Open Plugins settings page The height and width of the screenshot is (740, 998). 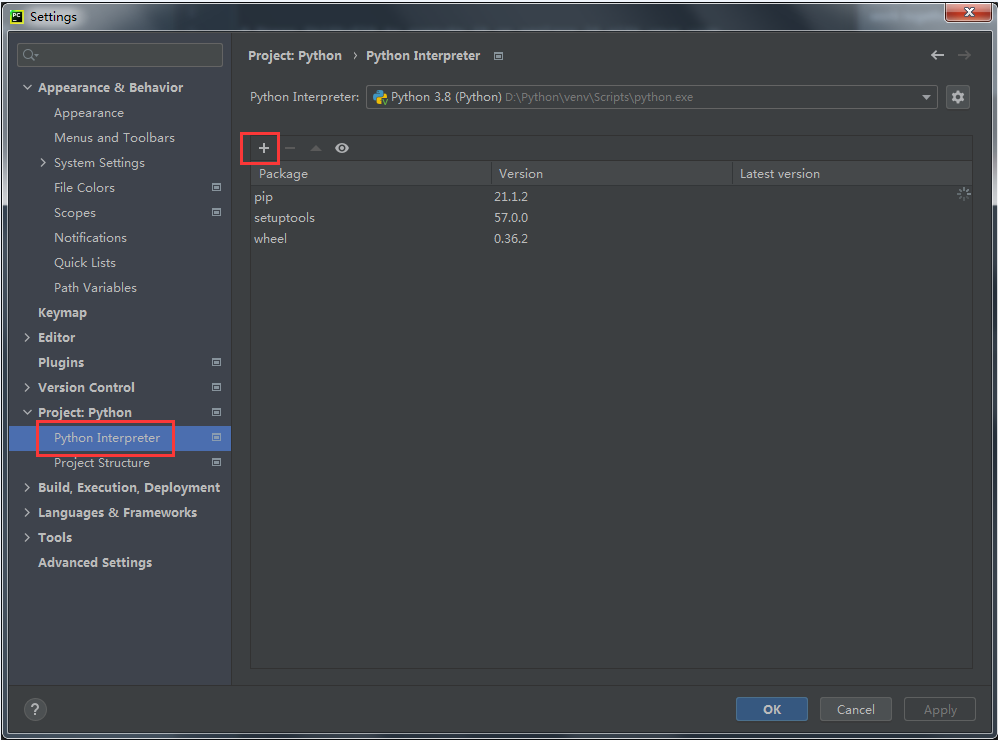[x=61, y=363]
